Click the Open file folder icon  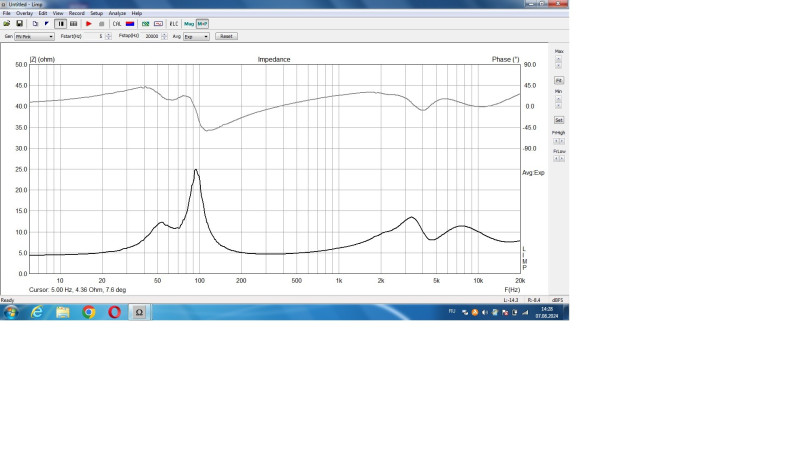pos(8,23)
